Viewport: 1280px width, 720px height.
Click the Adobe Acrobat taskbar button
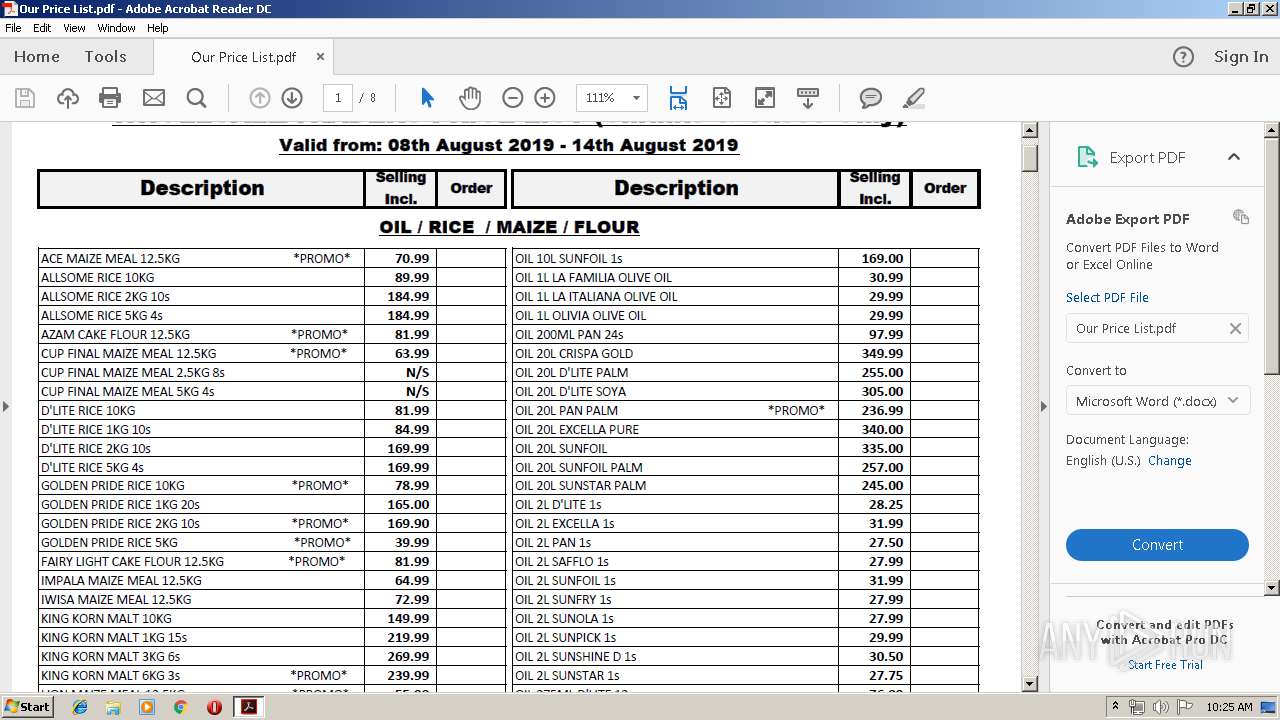[247, 707]
